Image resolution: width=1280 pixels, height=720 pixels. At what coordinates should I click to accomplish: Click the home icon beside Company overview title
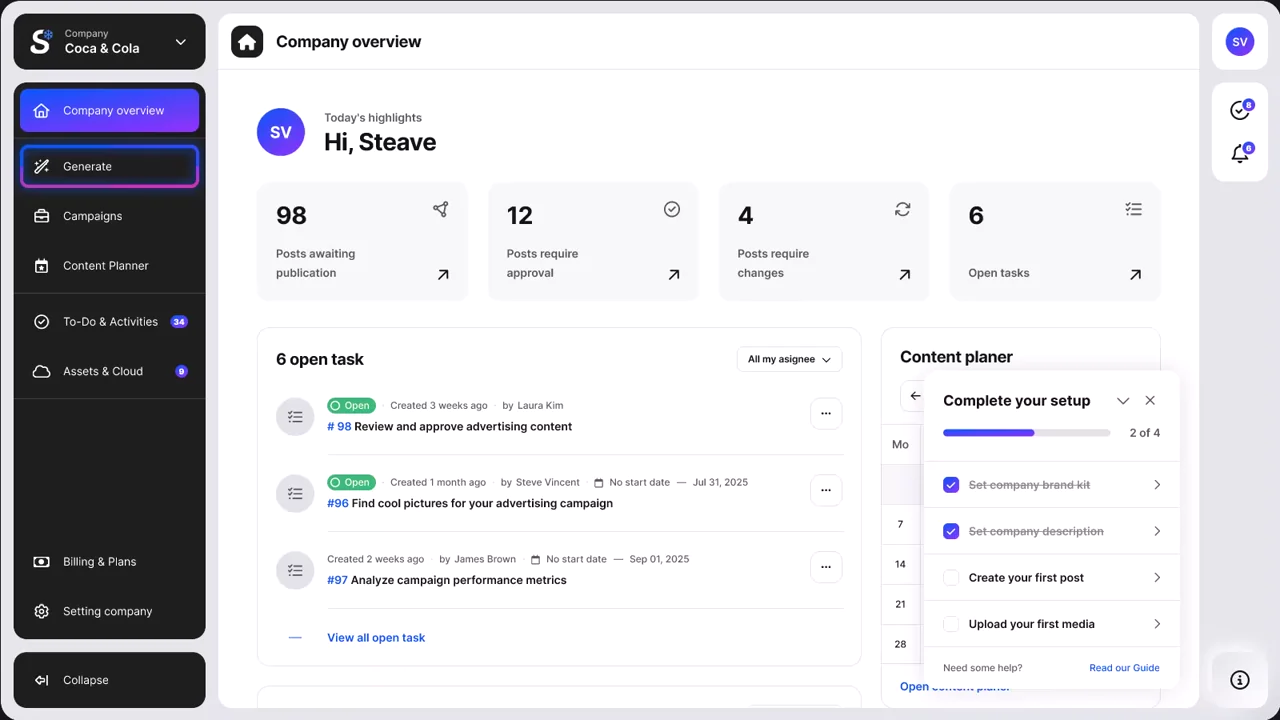(x=247, y=42)
